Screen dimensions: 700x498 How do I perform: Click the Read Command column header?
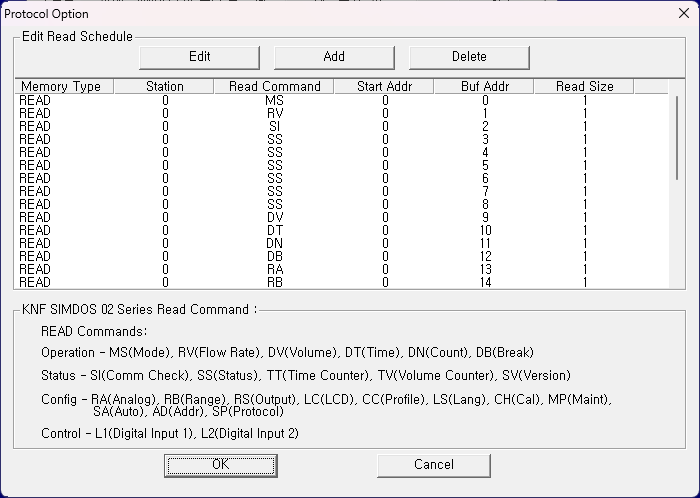click(x=274, y=86)
